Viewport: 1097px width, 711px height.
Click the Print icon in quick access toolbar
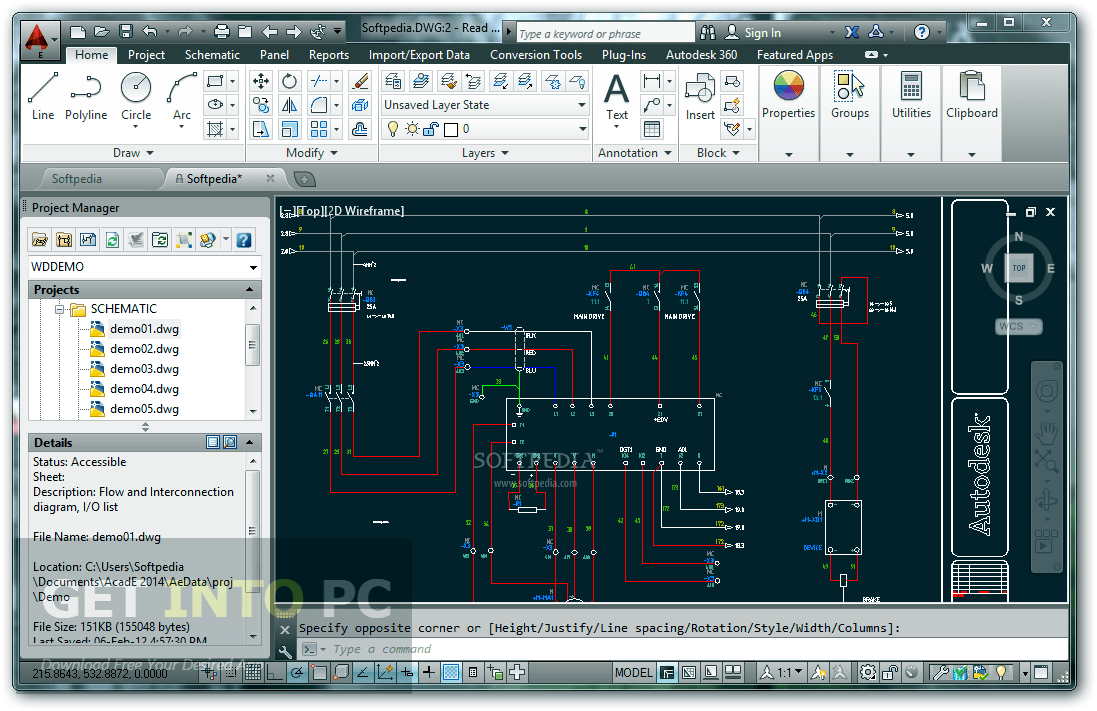tap(222, 31)
